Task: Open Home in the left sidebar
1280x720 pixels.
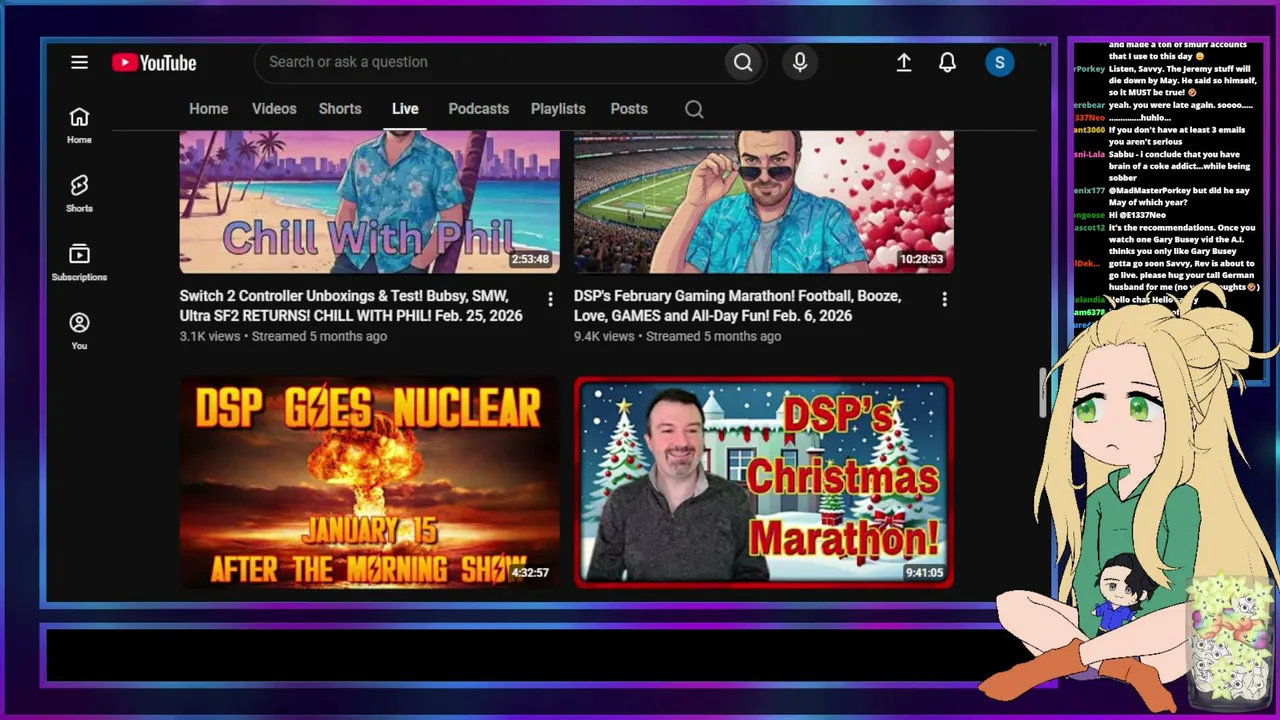Action: [79, 125]
